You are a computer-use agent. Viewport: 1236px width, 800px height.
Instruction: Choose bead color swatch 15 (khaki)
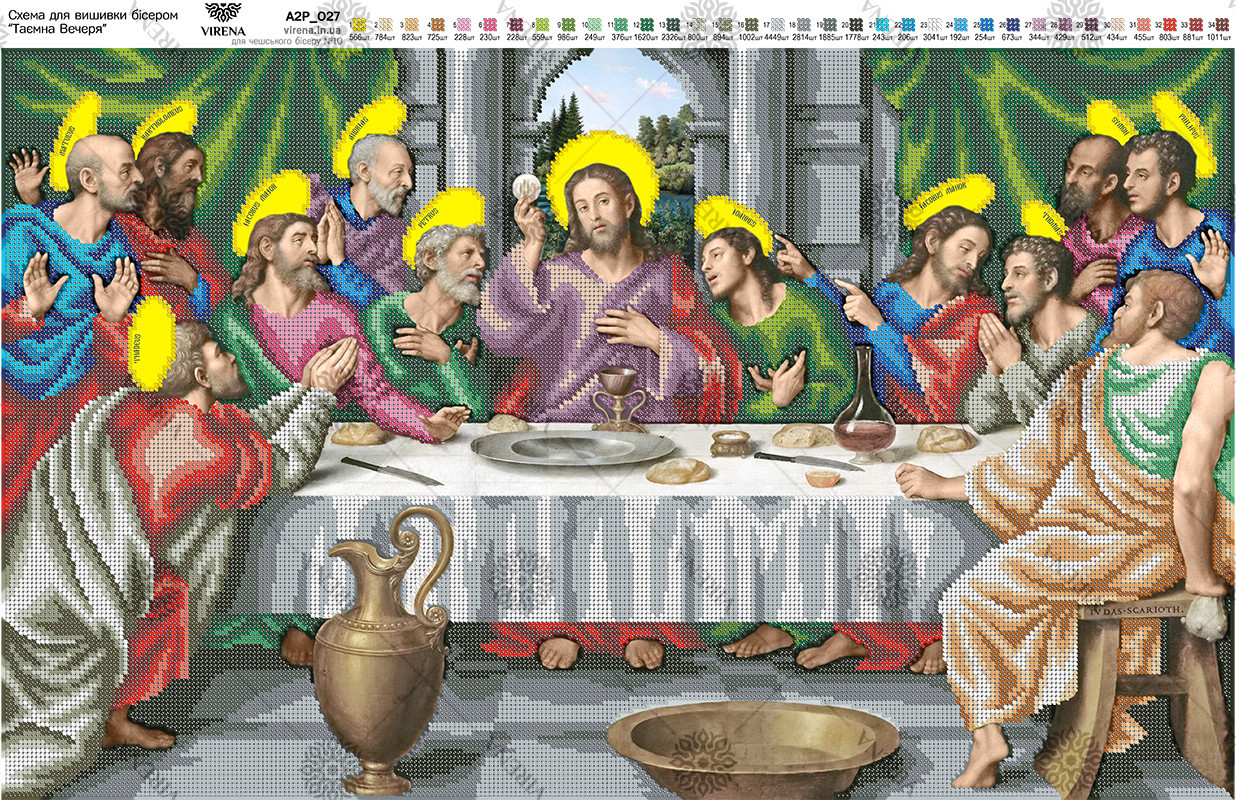[726, 23]
